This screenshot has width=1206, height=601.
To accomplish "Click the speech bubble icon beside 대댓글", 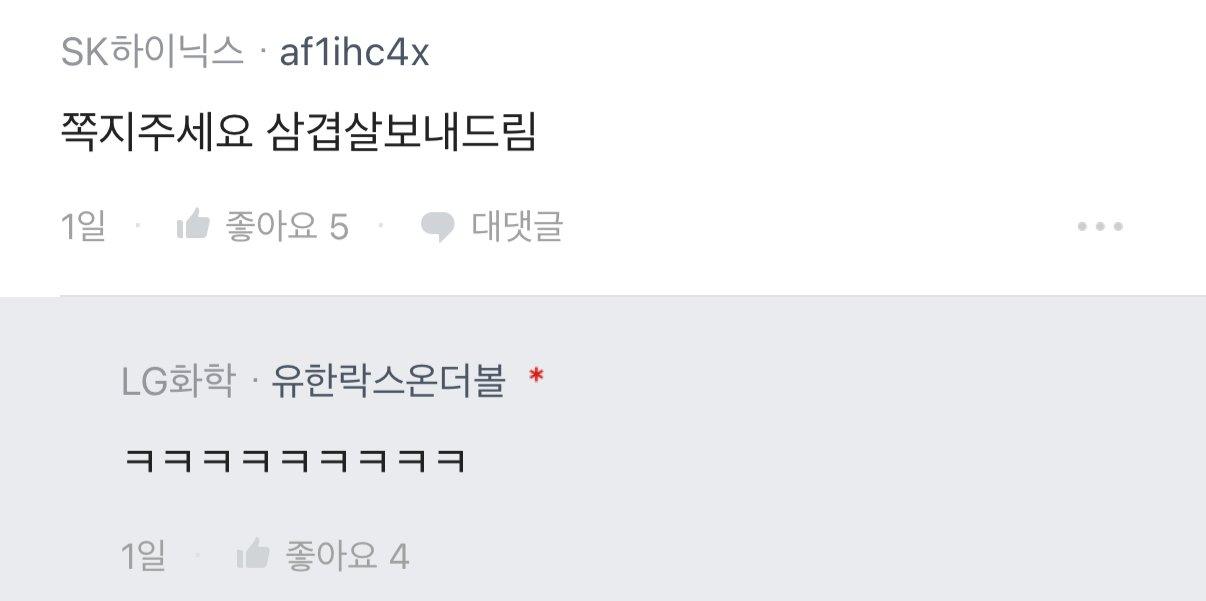I will click(437, 228).
